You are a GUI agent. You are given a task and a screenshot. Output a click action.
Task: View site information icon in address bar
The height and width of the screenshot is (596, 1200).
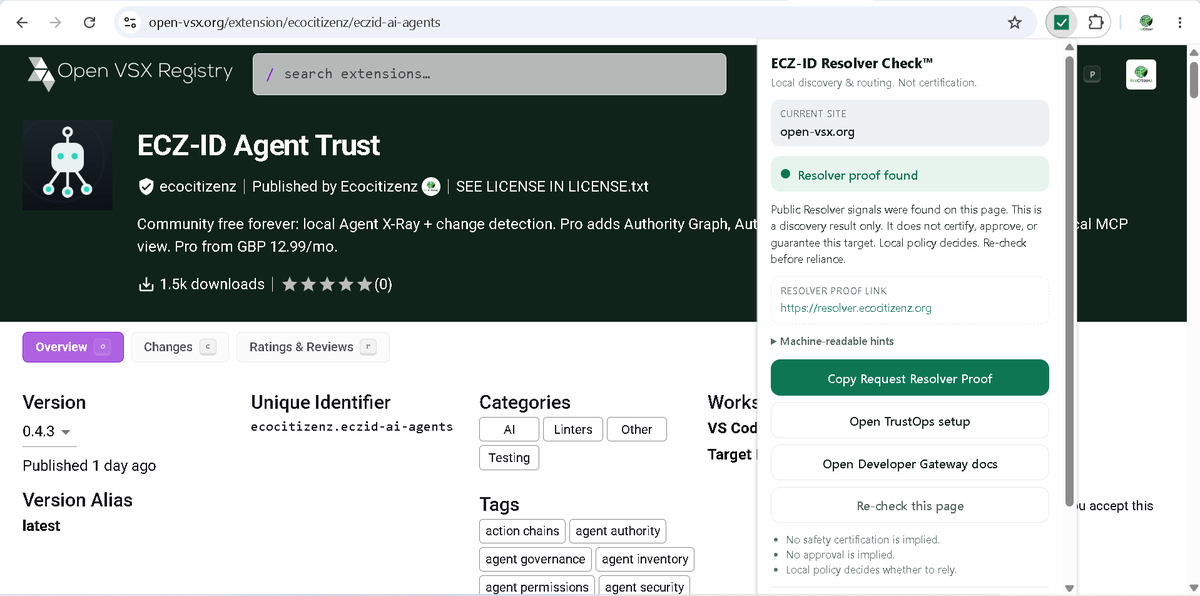coord(129,22)
